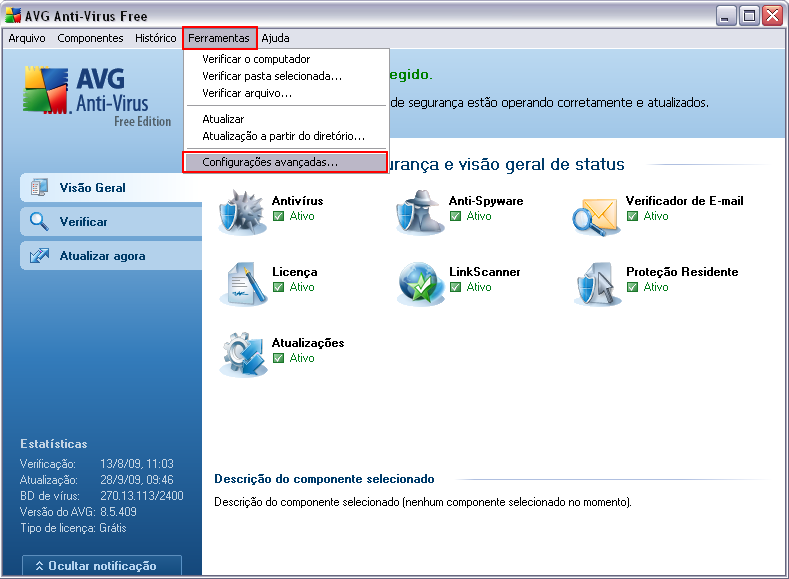Open the Ajuda menu
Screen dimensions: 789x579
pos(275,38)
